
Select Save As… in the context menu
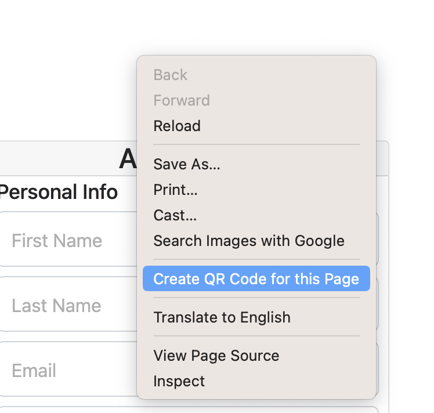pyautogui.click(x=256, y=164)
